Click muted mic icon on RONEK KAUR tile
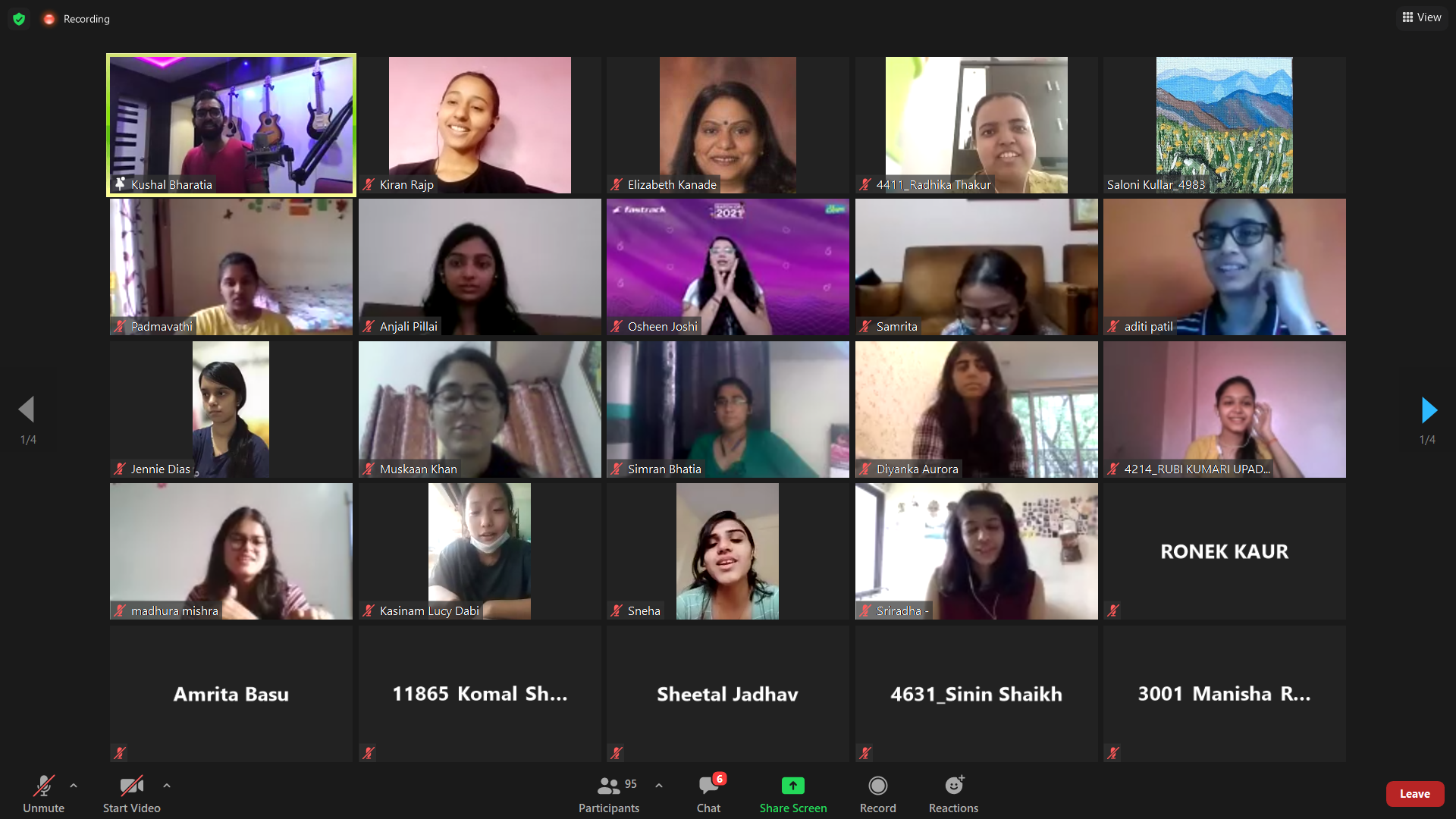 [1113, 610]
